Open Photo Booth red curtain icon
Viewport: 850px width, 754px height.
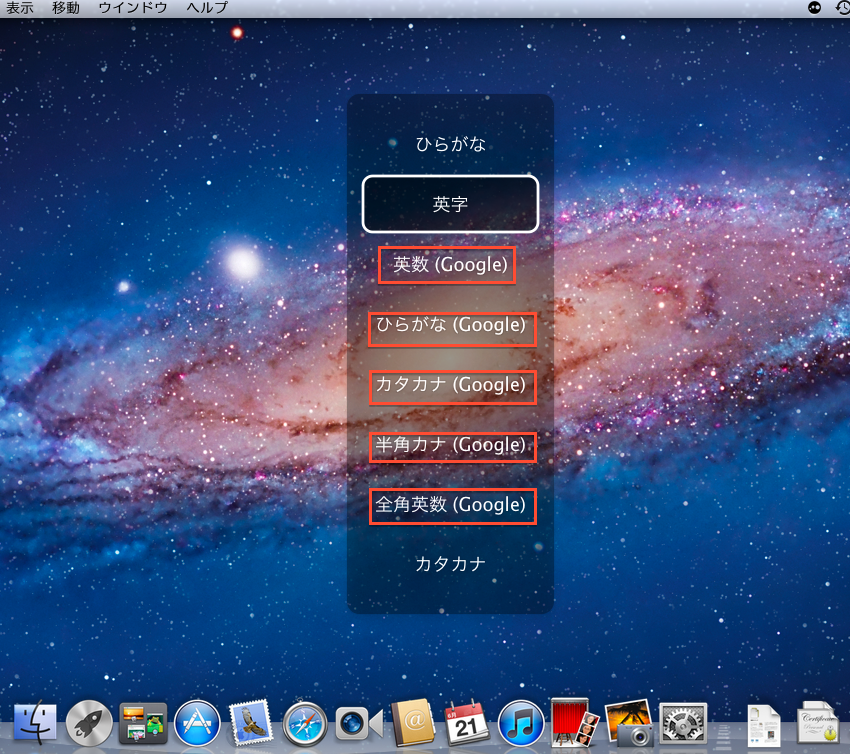pyautogui.click(x=575, y=723)
